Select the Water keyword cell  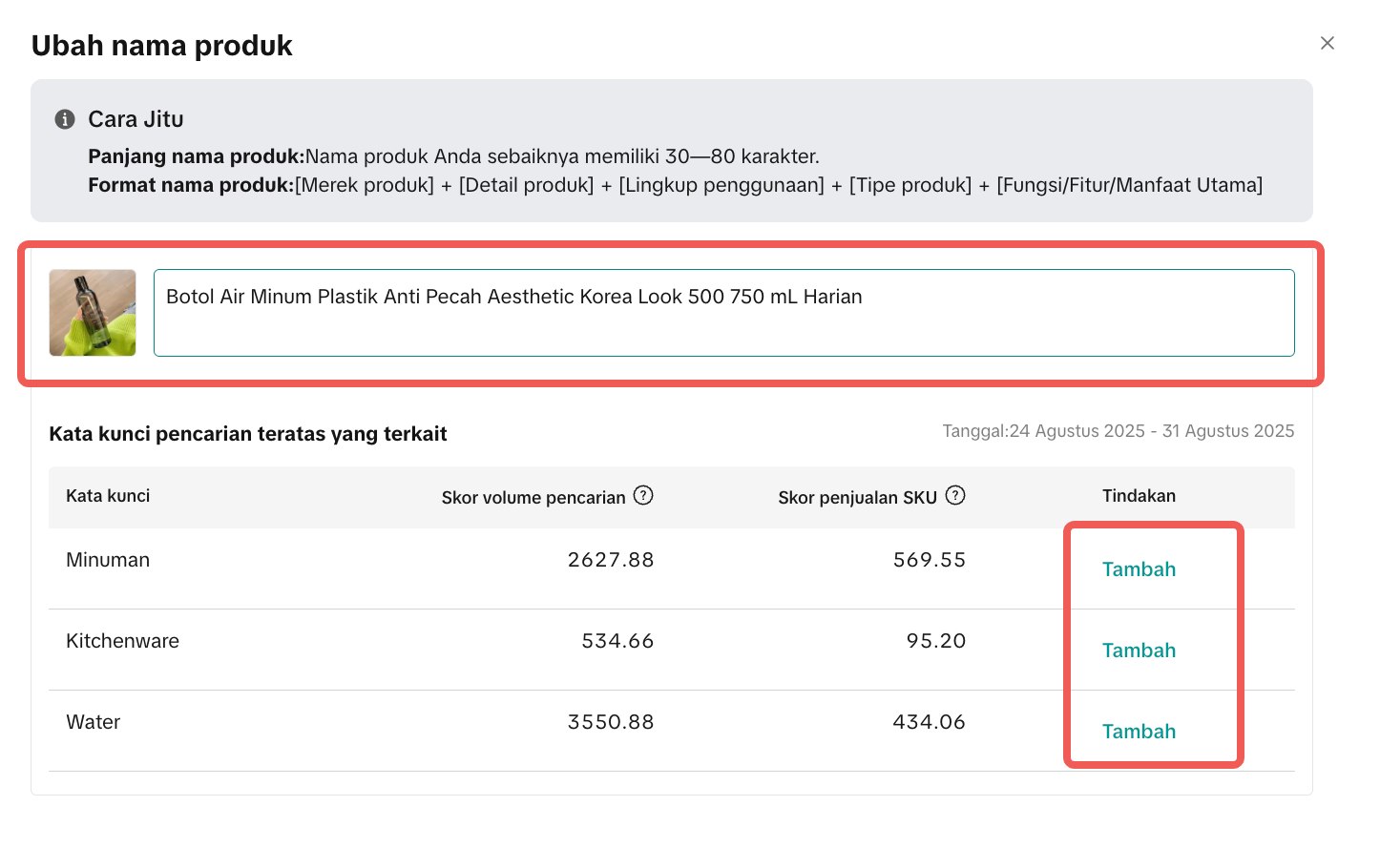click(94, 722)
